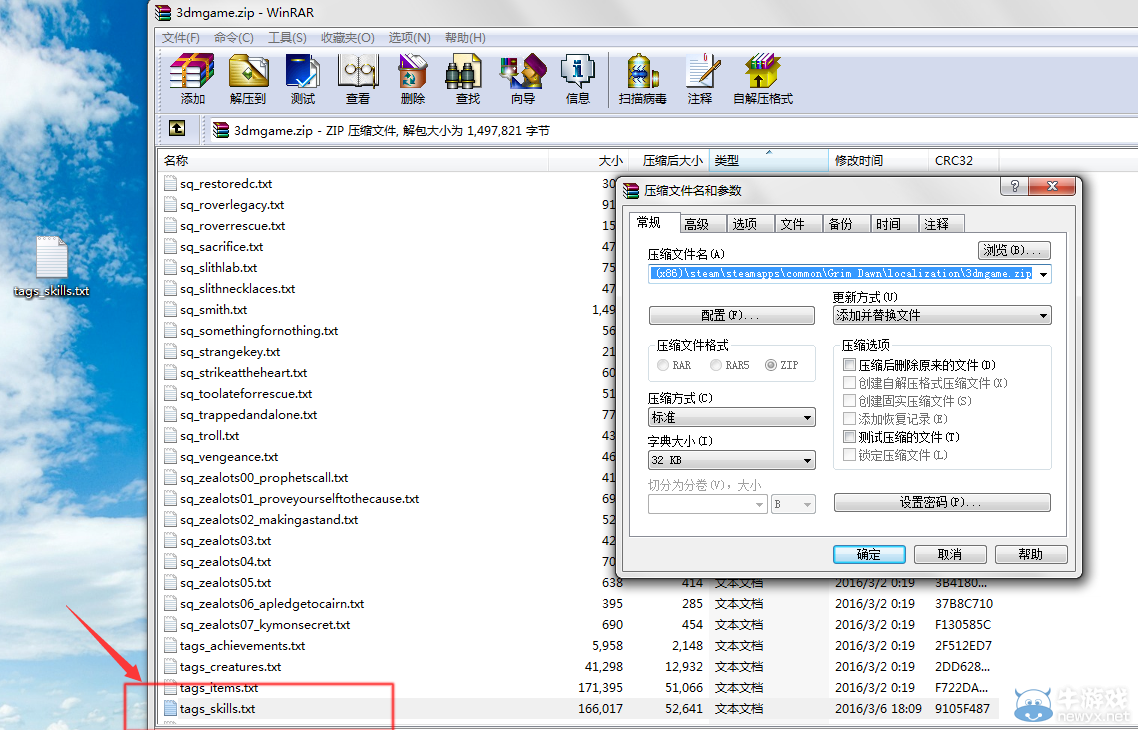This screenshot has width=1138, height=730.
Task: Click the 浏览(B)... button
Action: [1014, 250]
